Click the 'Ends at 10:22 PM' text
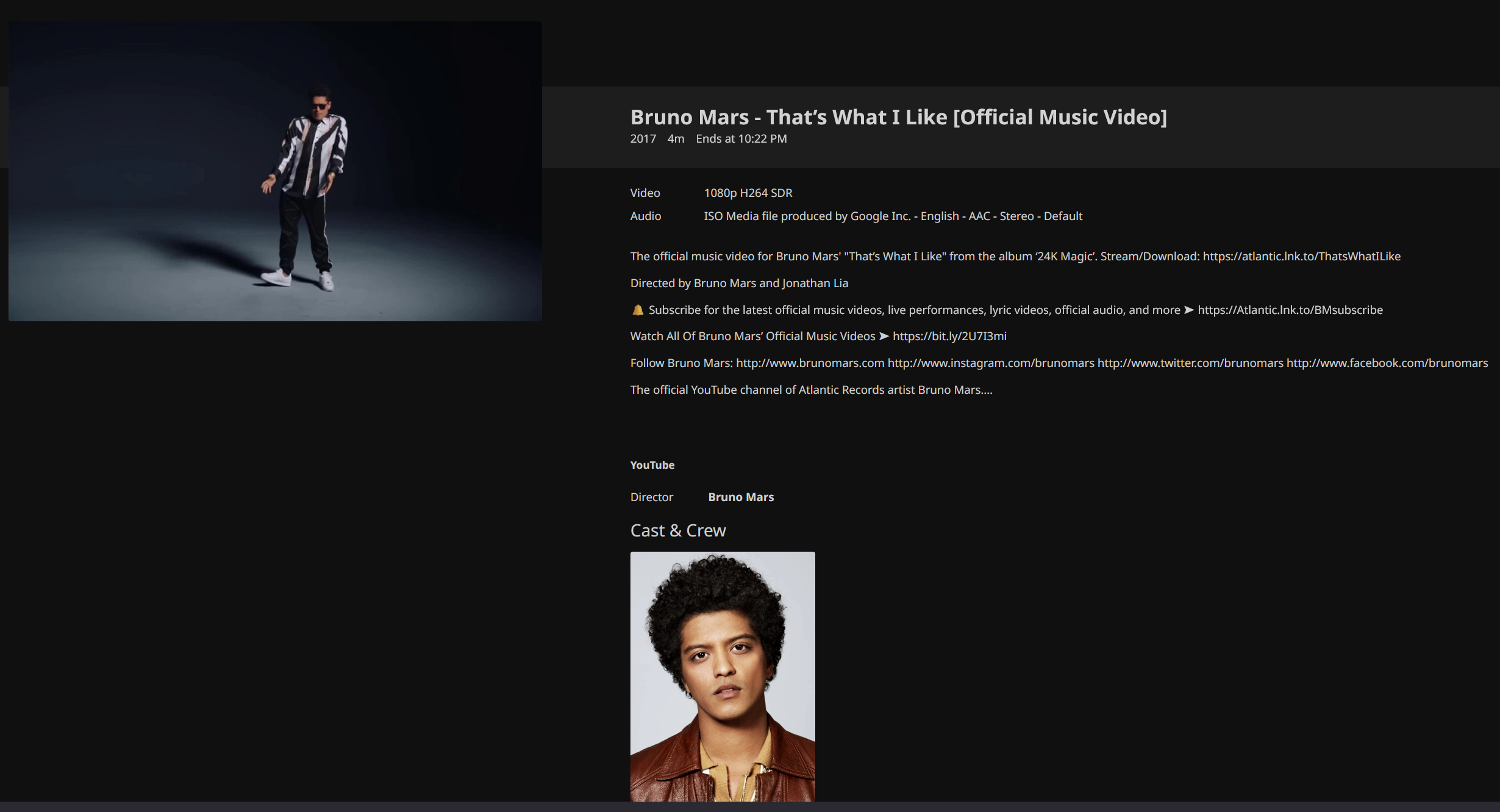 (x=741, y=138)
